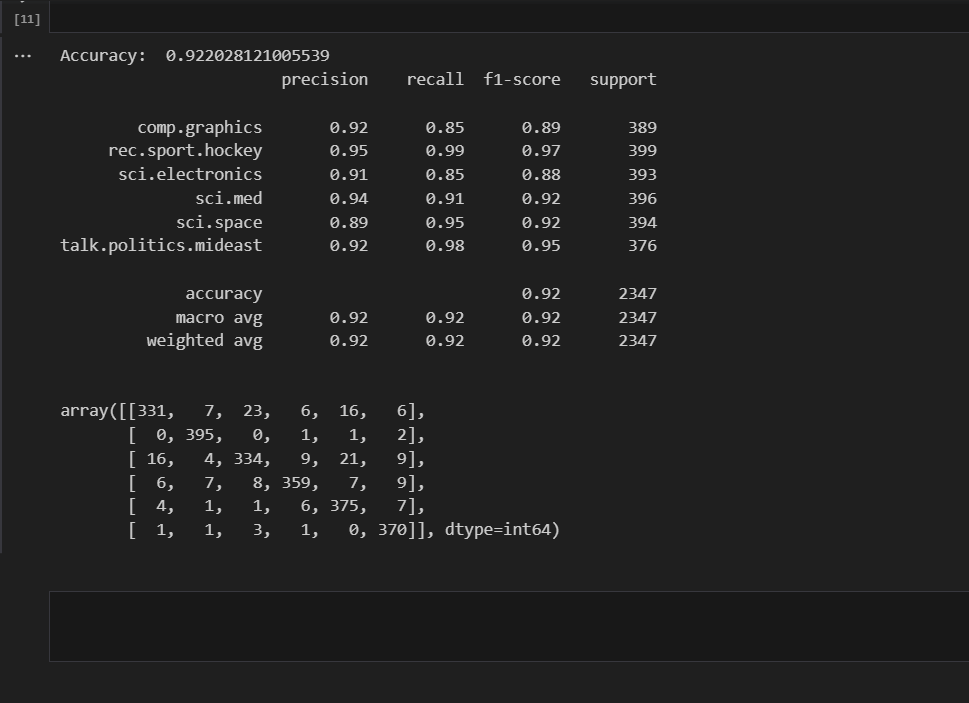Click the total support value 2347 in accuracy row
Screen dimensions: 969x703
tap(637, 294)
